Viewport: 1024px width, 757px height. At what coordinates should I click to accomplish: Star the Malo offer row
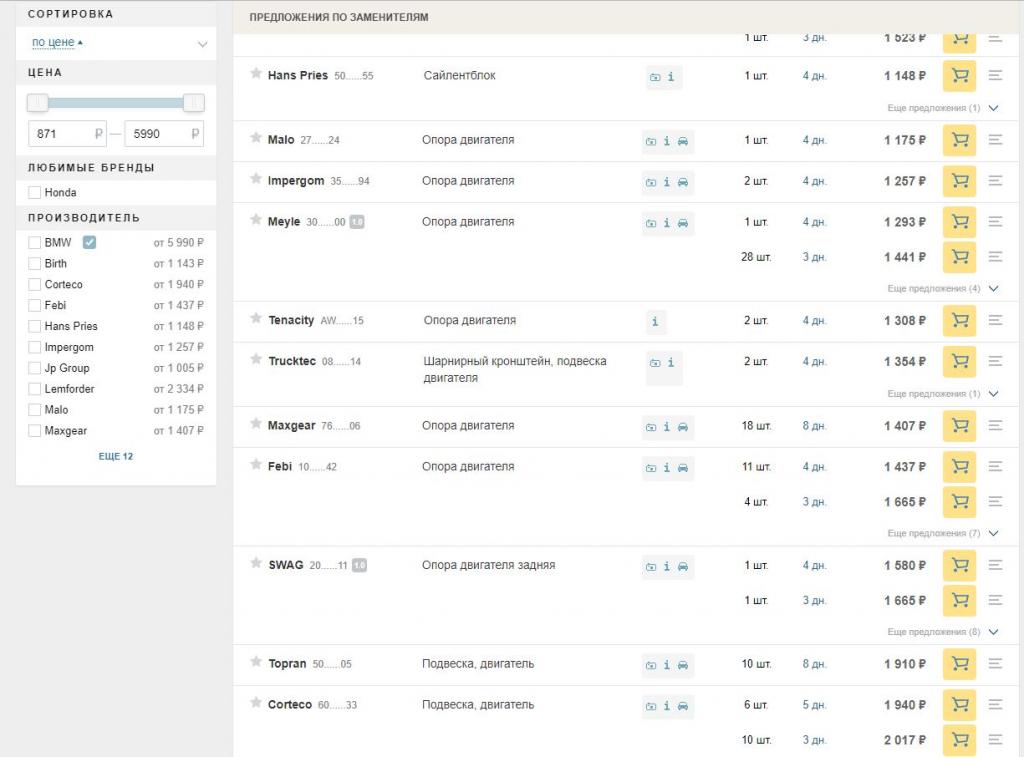256,138
